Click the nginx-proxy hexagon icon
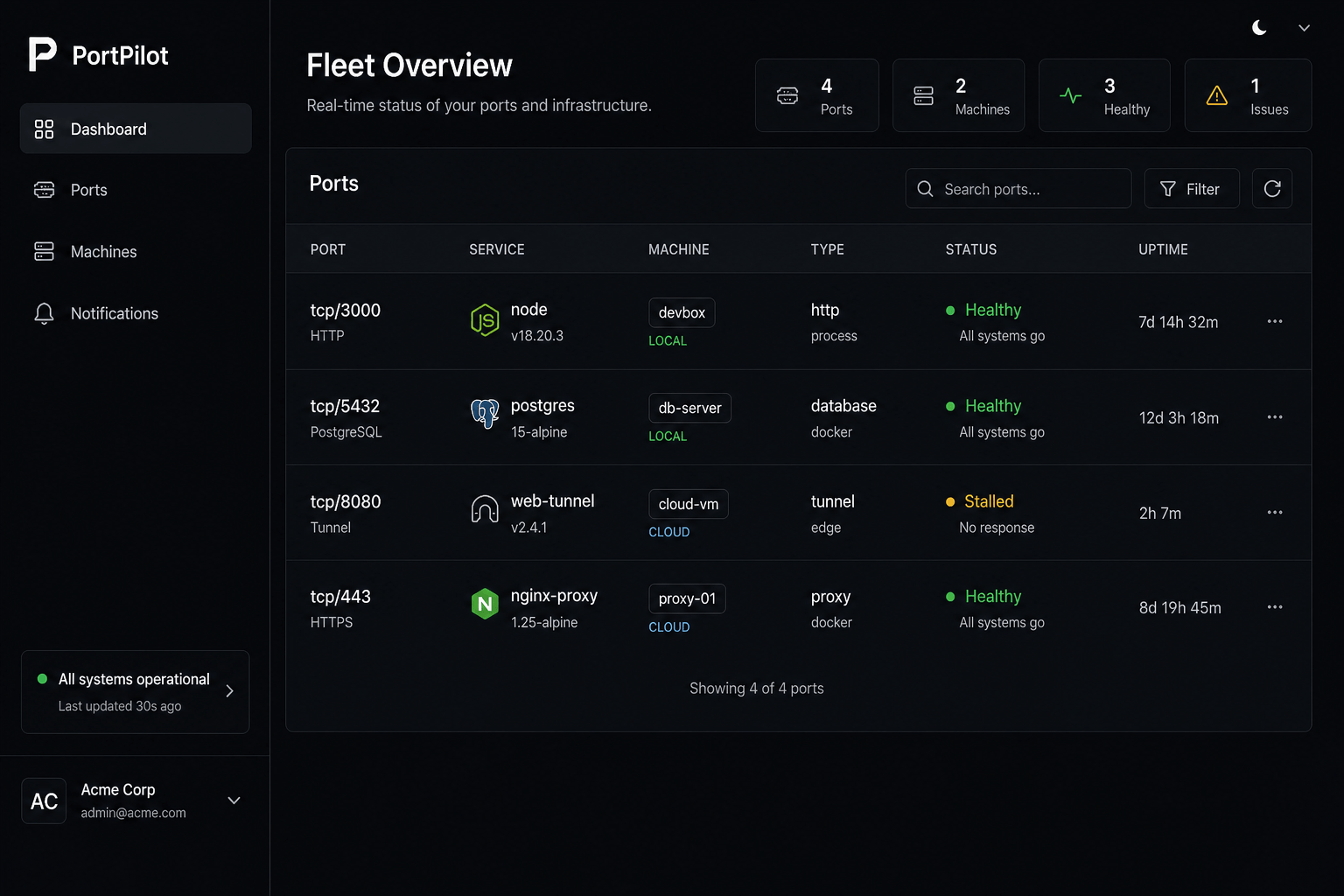This screenshot has height=896, width=1344. [x=485, y=604]
